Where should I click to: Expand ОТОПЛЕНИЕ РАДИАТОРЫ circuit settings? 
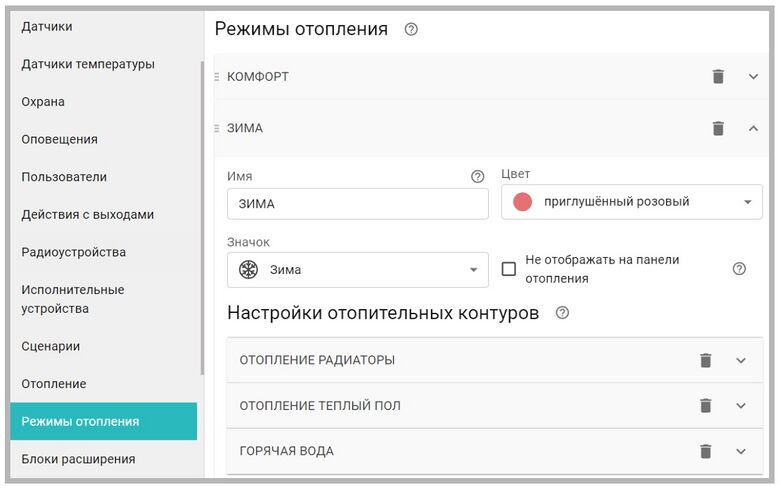coord(741,360)
